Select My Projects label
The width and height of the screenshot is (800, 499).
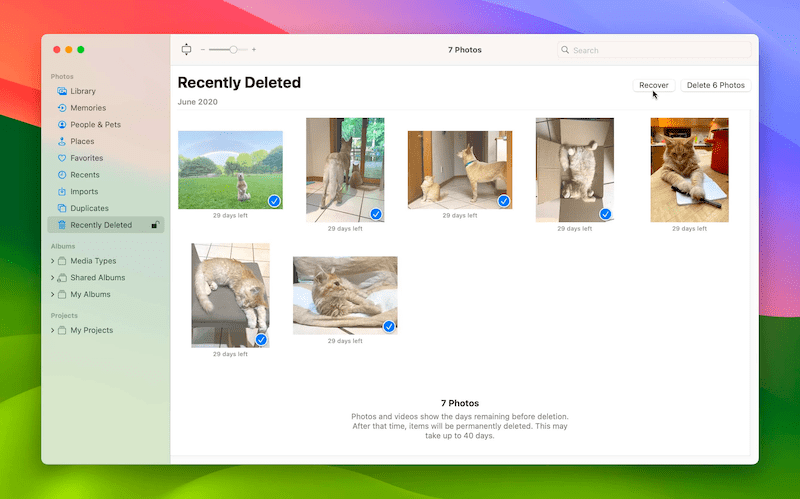pyautogui.click(x=91, y=330)
